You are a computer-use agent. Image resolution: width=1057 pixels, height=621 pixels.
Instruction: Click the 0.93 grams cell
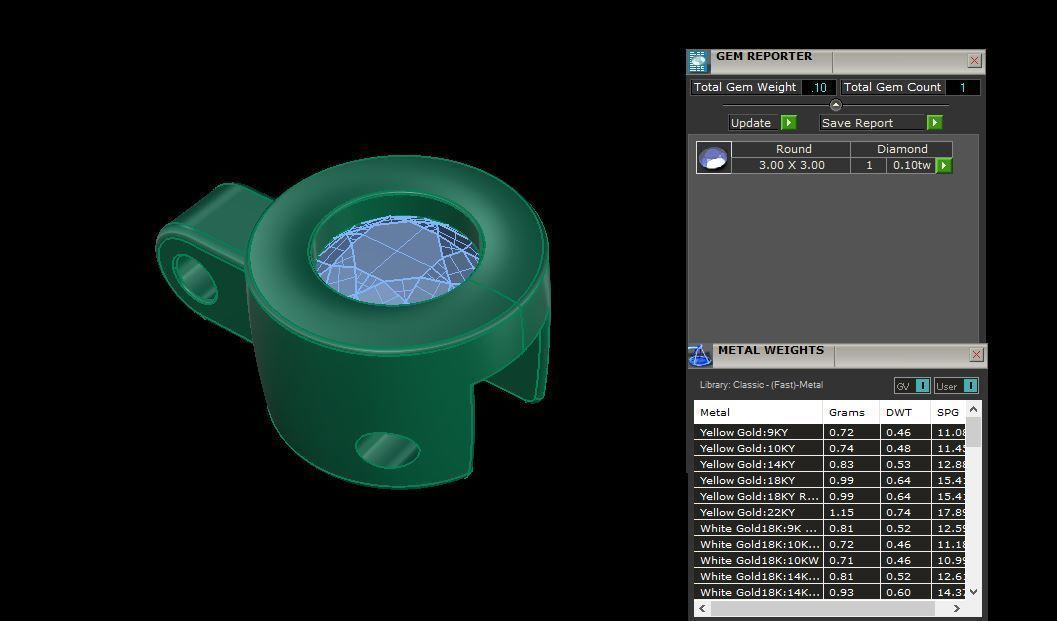coord(851,593)
